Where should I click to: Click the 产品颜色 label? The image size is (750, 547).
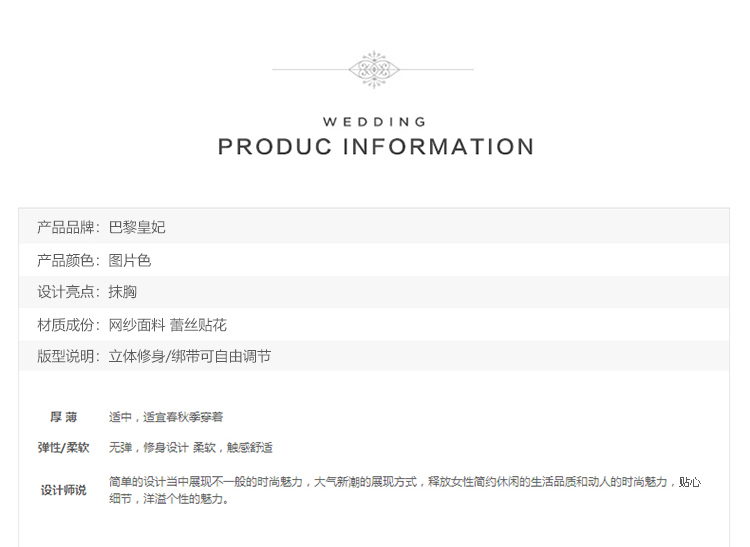tap(68, 261)
